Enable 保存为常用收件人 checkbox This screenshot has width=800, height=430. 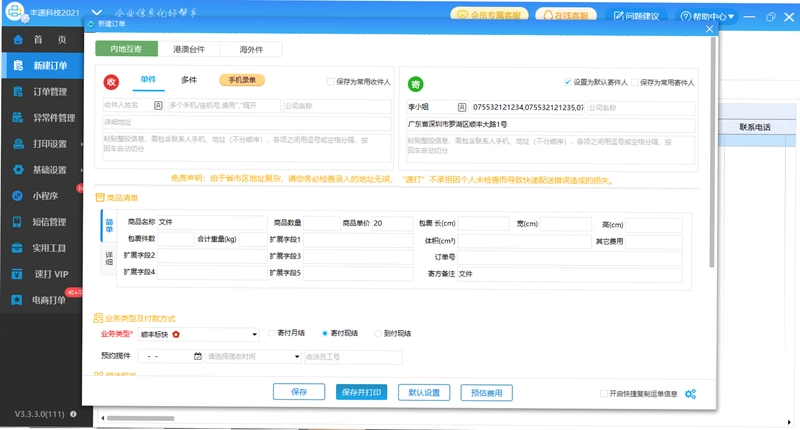pyautogui.click(x=331, y=82)
